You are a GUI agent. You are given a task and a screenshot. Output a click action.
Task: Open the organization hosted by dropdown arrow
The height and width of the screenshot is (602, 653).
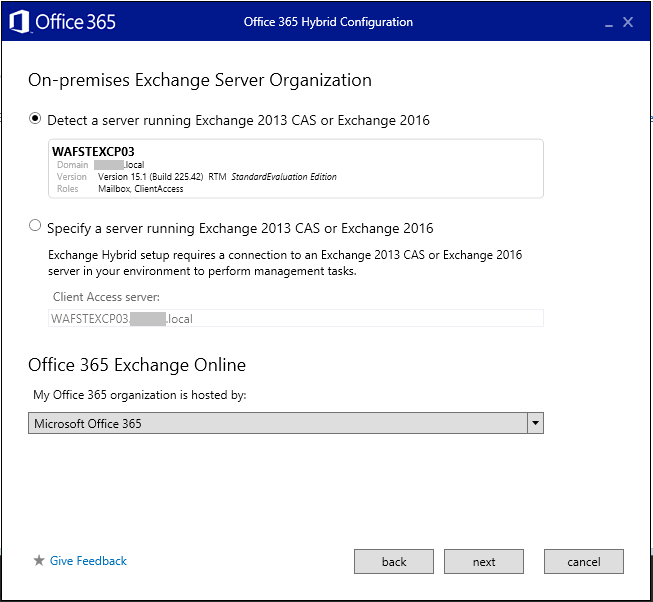pos(535,423)
